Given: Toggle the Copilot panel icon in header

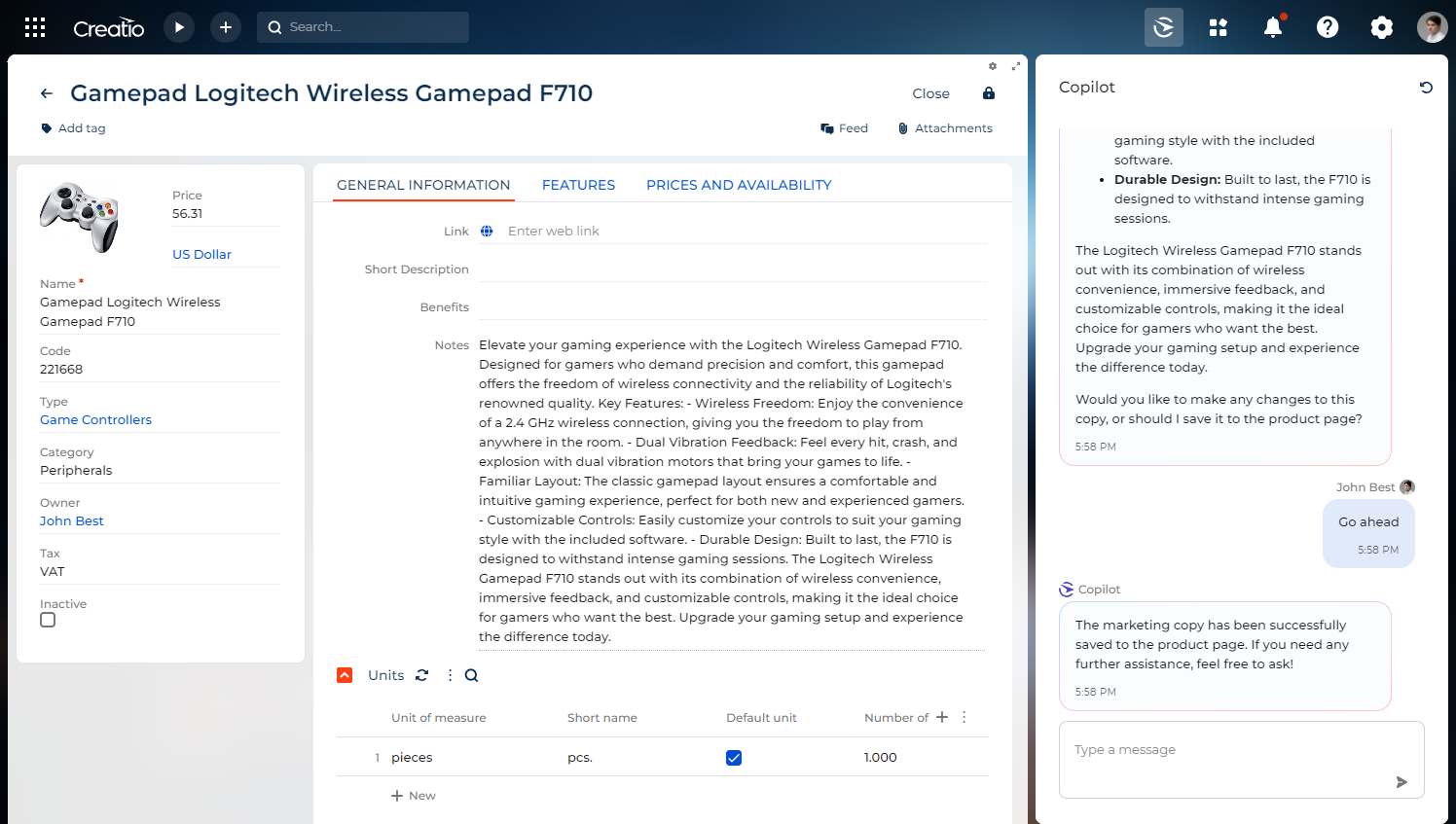Looking at the screenshot, I should [1164, 27].
